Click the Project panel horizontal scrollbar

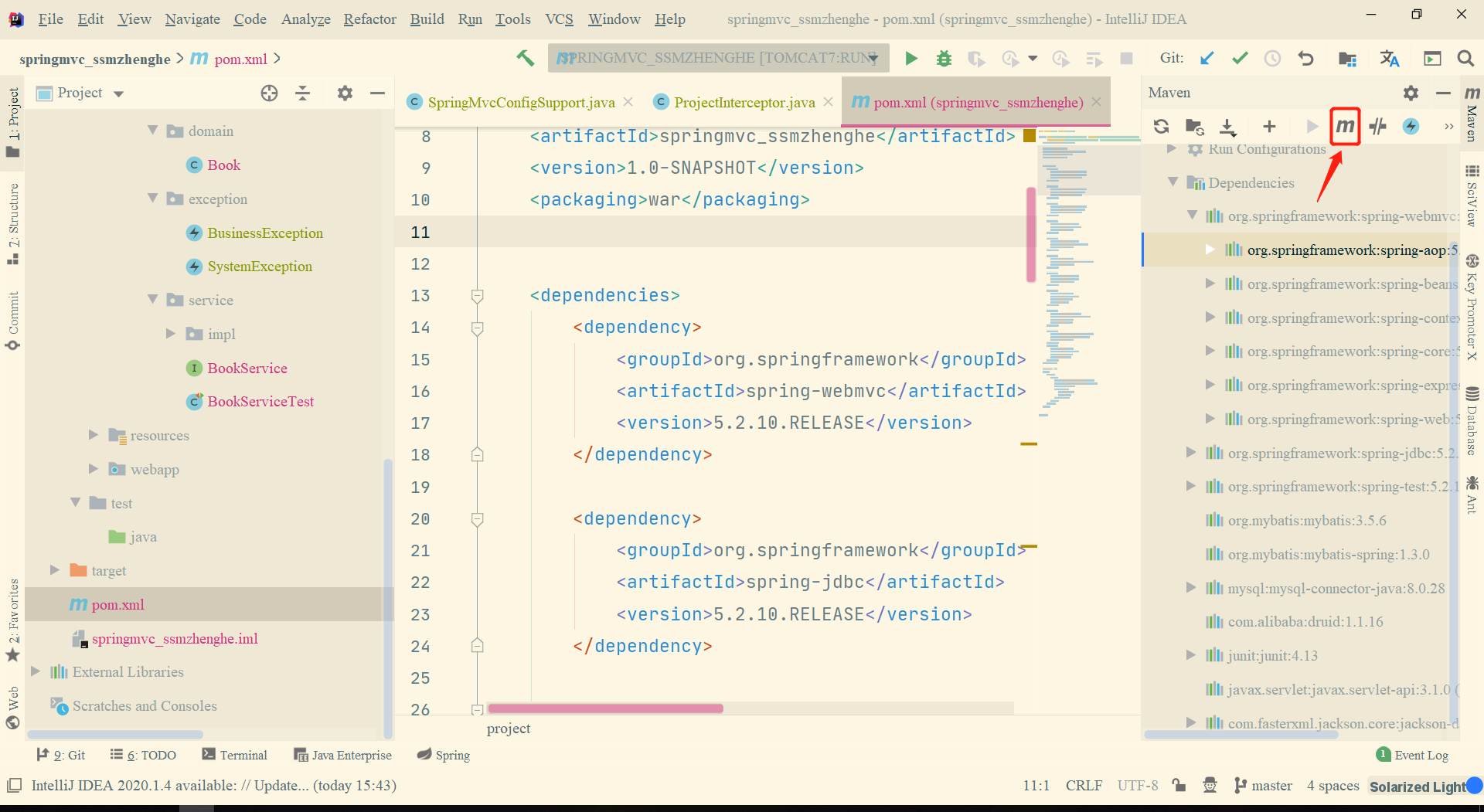(x=115, y=734)
